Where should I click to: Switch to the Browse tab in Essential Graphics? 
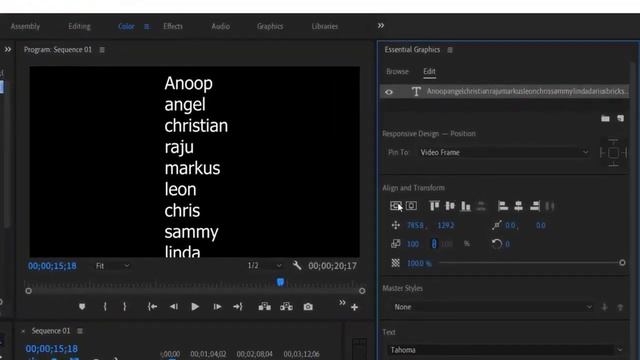click(397, 71)
